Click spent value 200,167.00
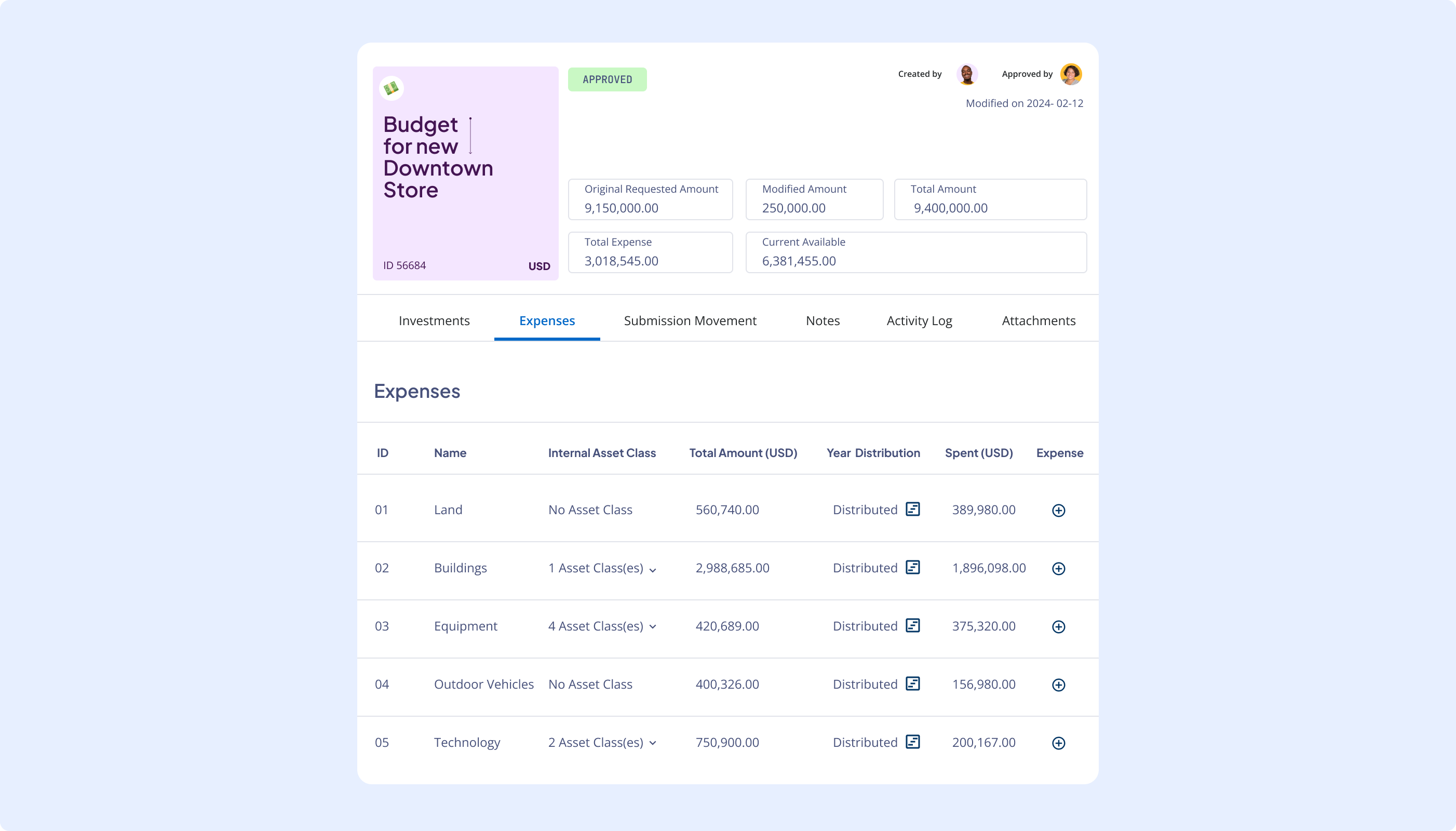Viewport: 1456px width, 831px height. click(x=983, y=743)
